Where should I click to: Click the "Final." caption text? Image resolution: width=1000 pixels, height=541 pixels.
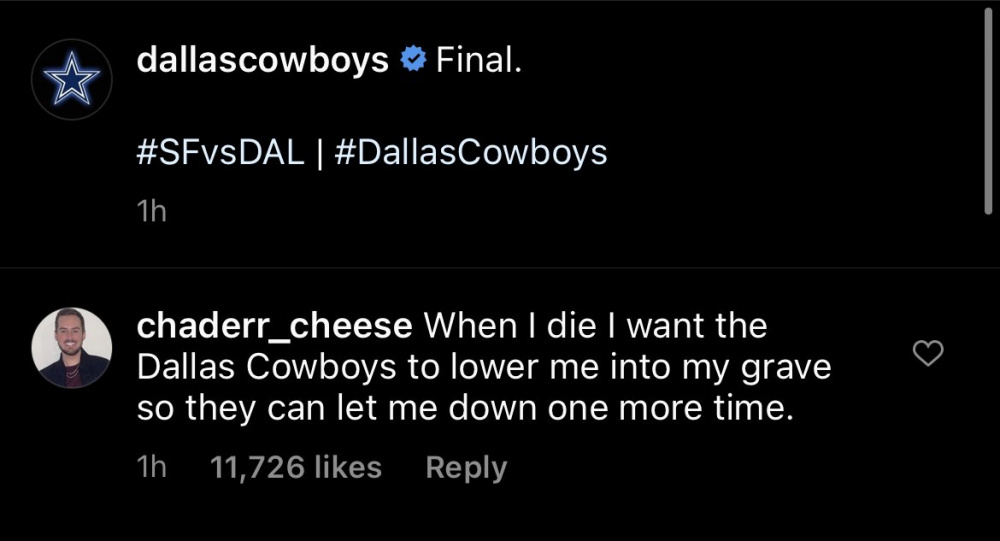(478, 62)
